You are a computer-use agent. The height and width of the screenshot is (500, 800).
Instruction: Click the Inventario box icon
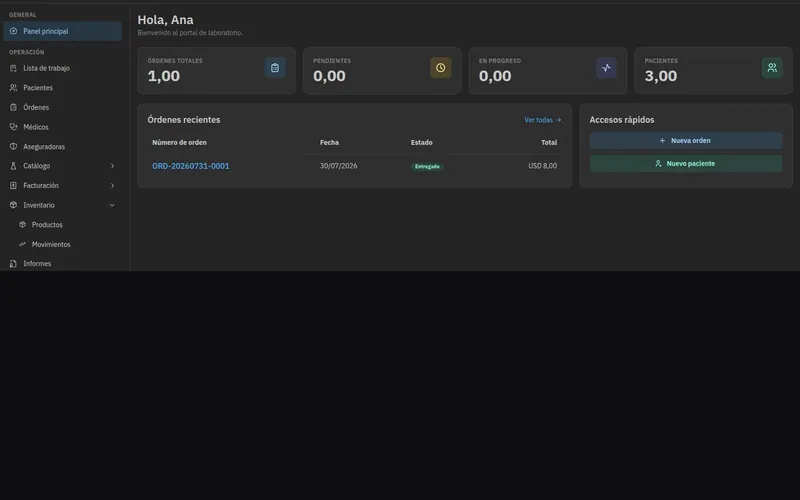tap(13, 205)
